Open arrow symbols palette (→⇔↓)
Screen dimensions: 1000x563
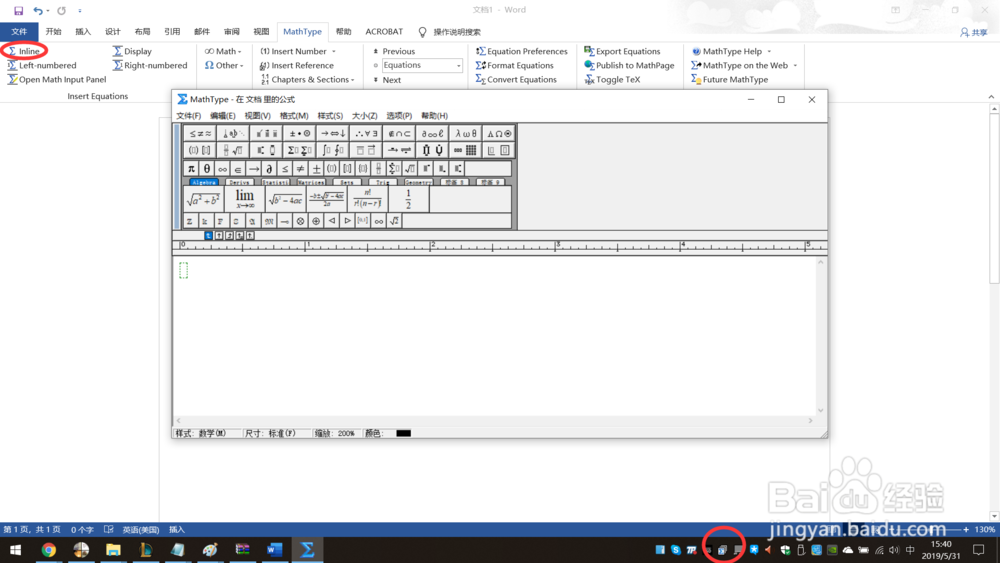332,133
